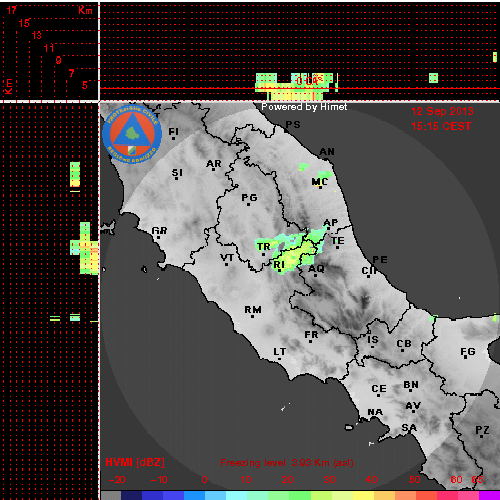Viewport: 500px width, 500px height.
Task: Click the gray swatch at color scale start
Action: point(111,495)
